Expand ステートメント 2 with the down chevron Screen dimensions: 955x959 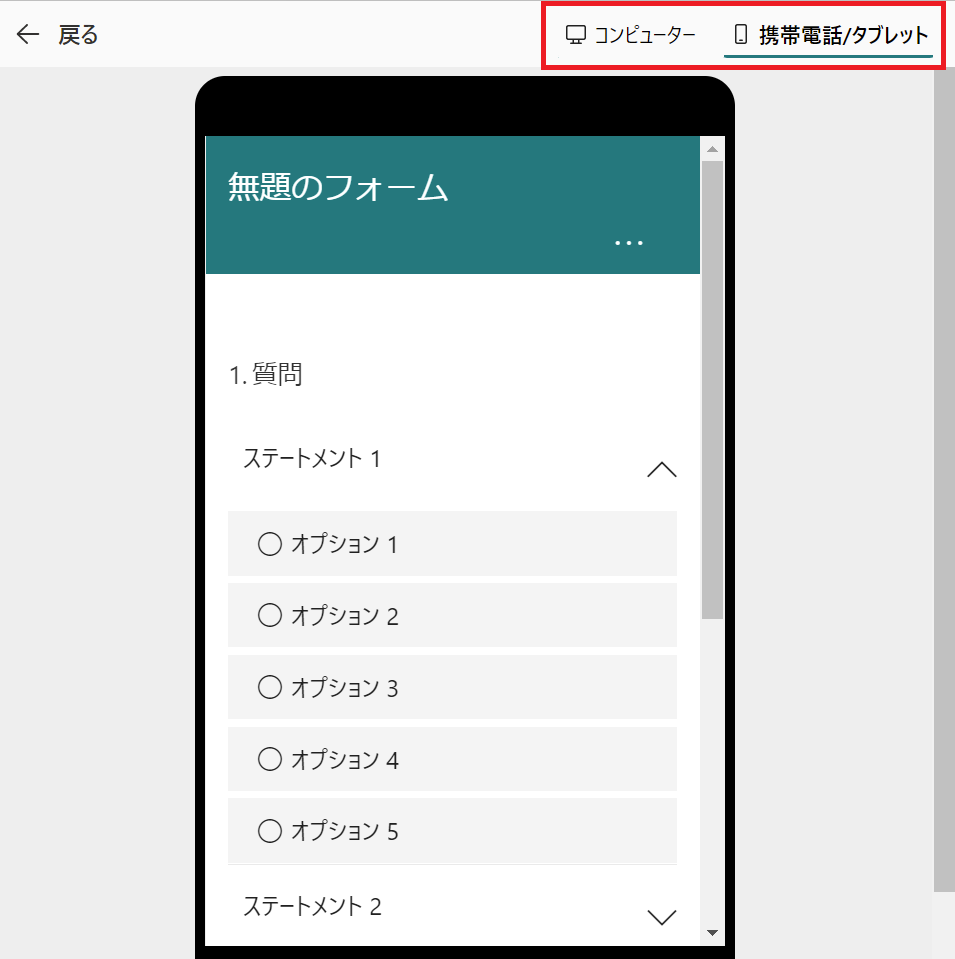click(x=661, y=916)
